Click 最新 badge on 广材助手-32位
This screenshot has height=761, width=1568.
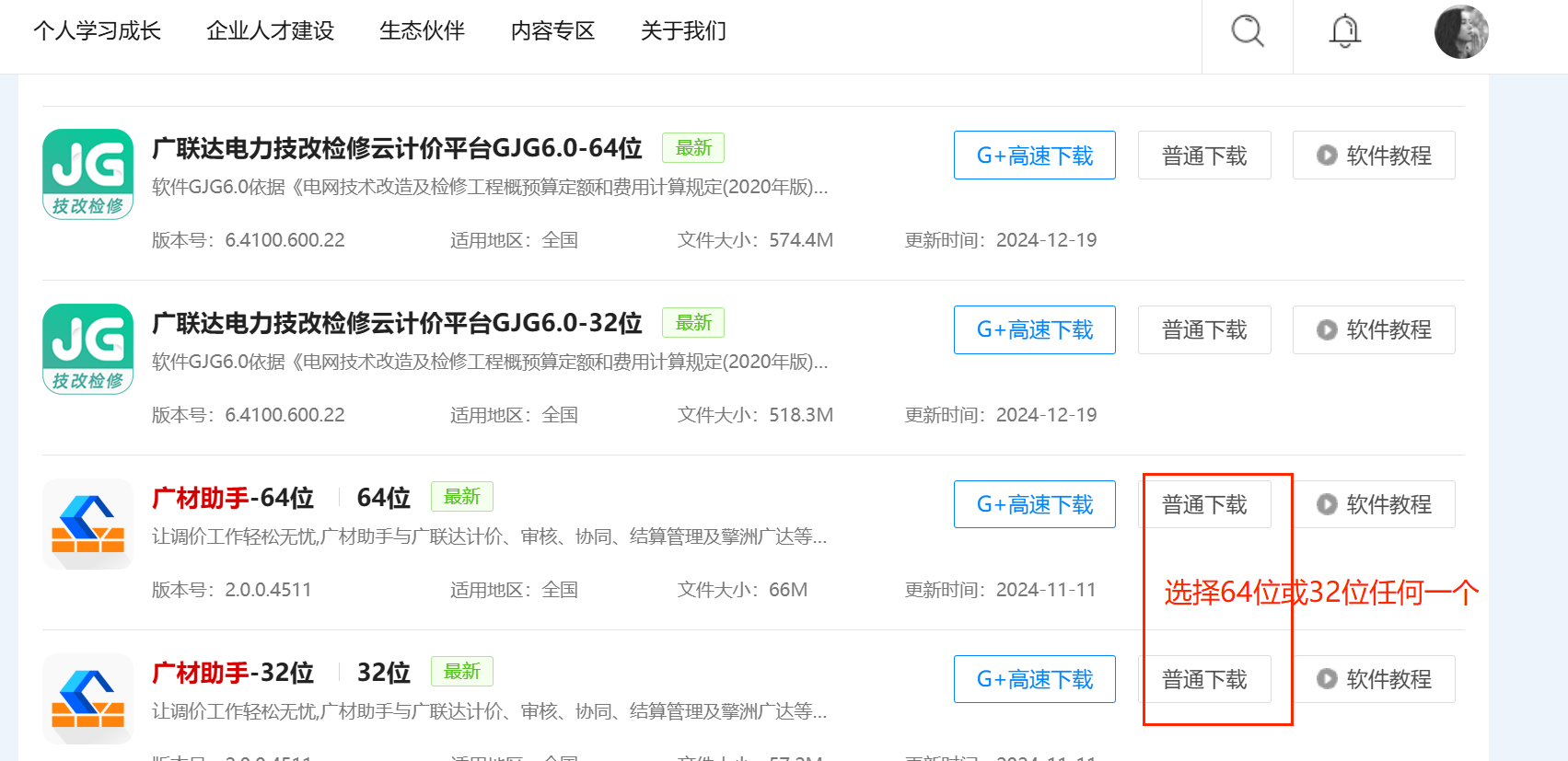462,672
